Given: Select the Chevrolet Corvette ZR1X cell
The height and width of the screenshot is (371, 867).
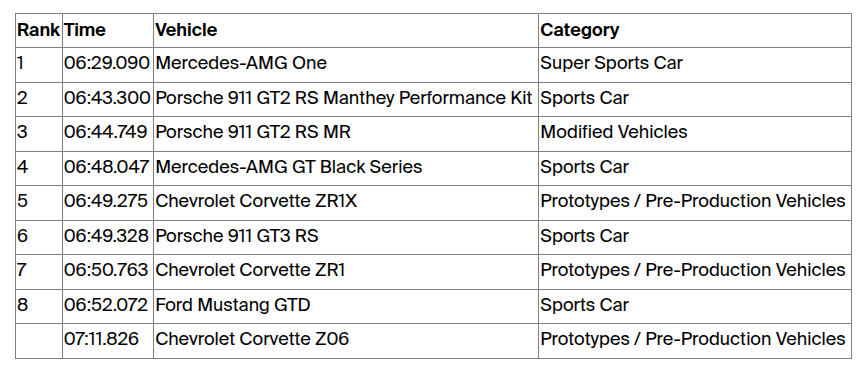Looking at the screenshot, I should click(x=346, y=203).
